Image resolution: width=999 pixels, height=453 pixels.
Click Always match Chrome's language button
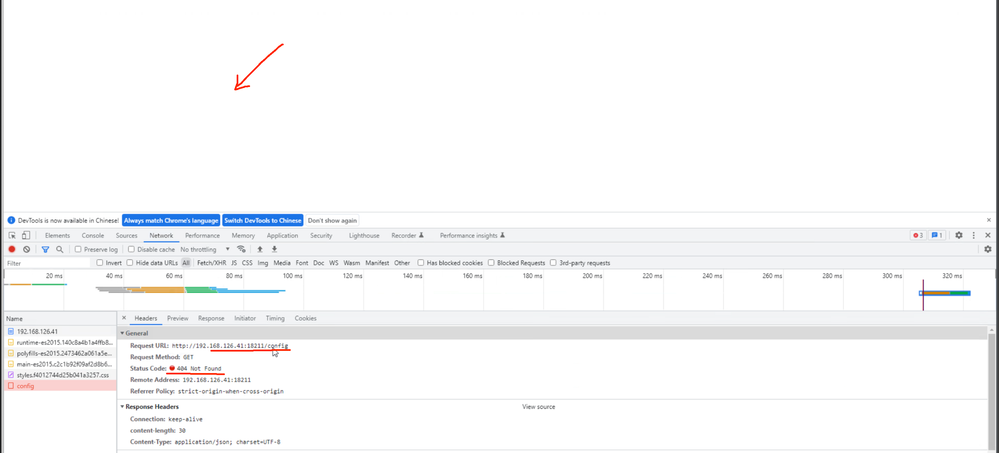171,220
